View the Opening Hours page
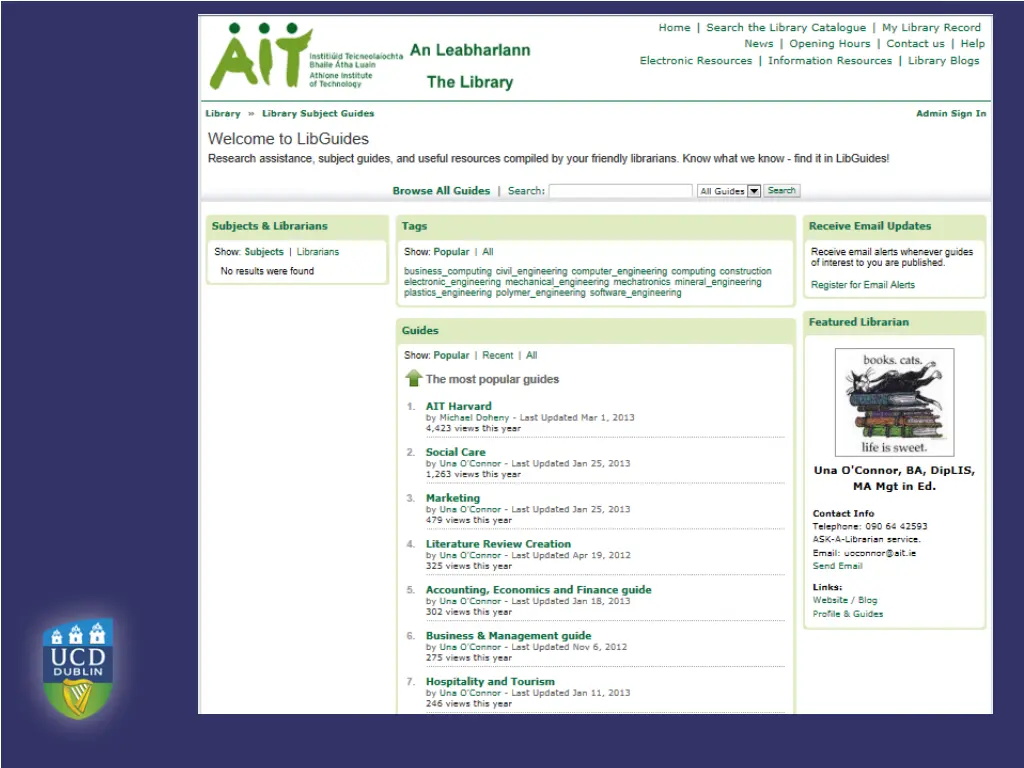The height and width of the screenshot is (768, 1024). [x=830, y=44]
